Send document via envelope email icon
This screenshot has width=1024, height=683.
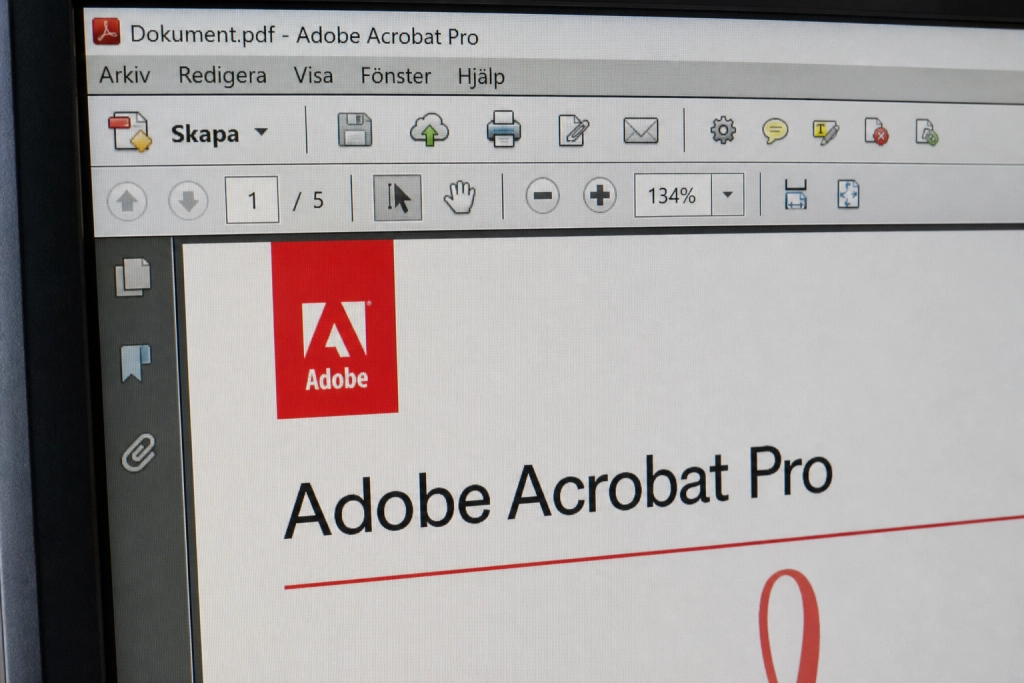(x=641, y=130)
